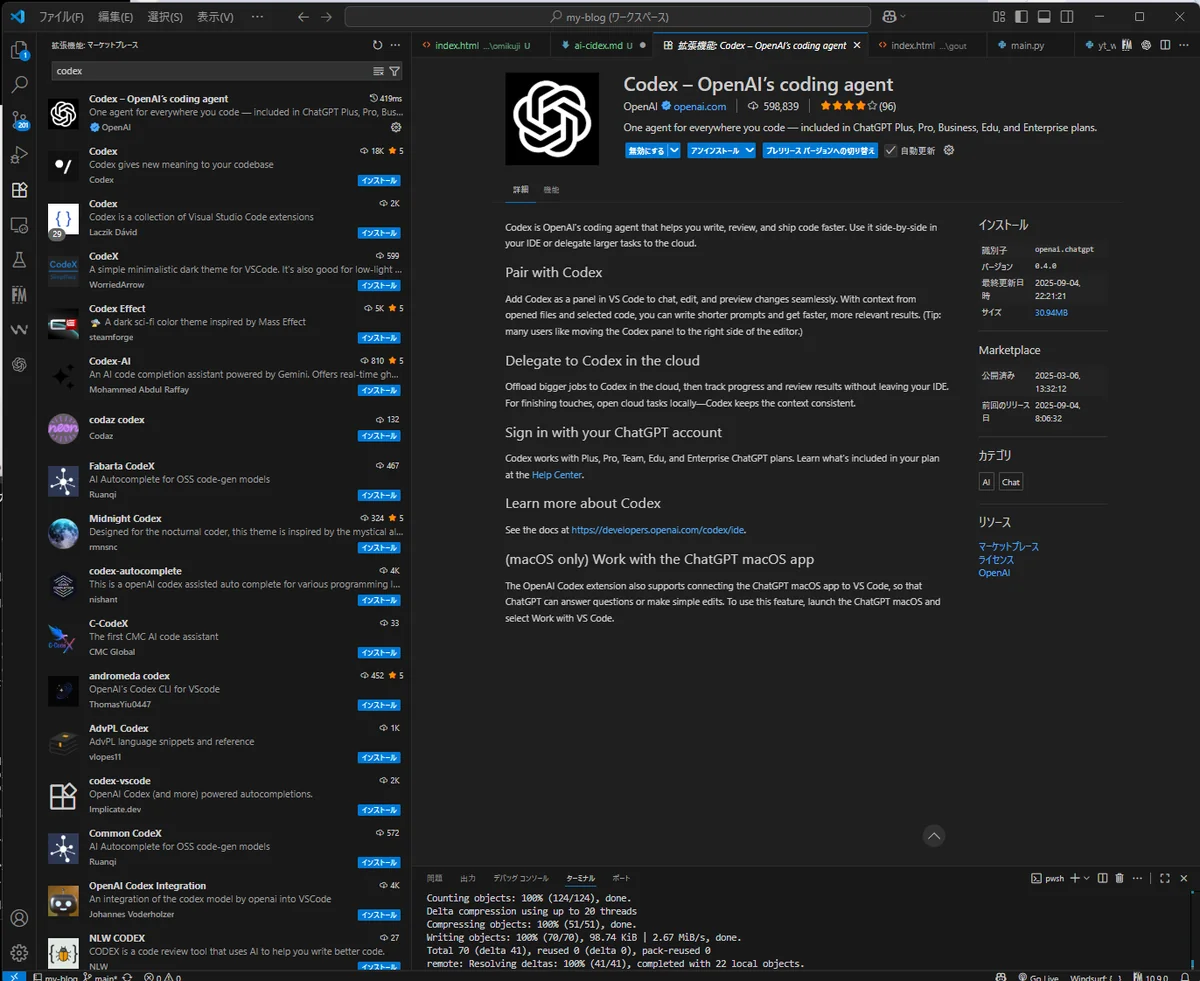
Task: Toggle the primary sidebar layout button
Action: pos(1021,17)
